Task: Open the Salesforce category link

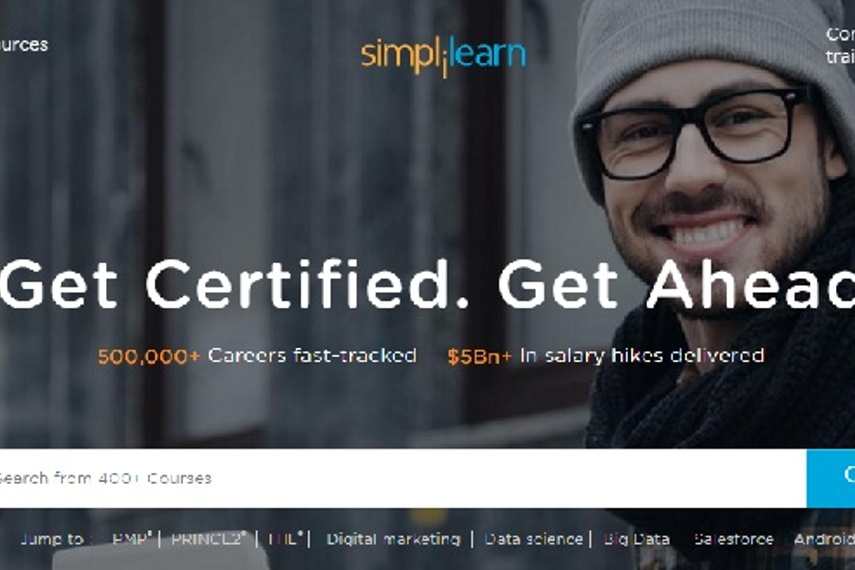Action: [x=733, y=539]
